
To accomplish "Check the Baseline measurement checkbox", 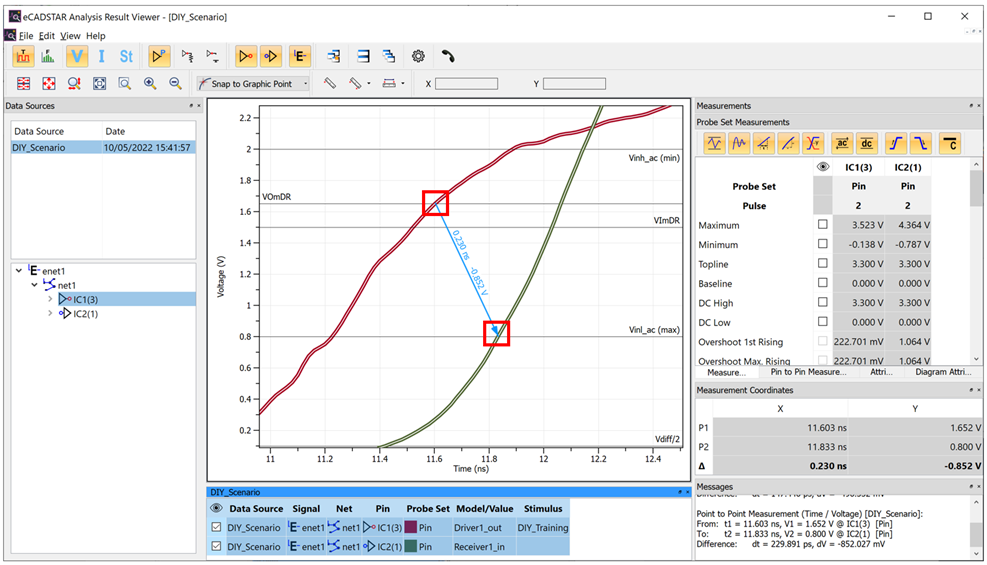I will (x=823, y=282).
